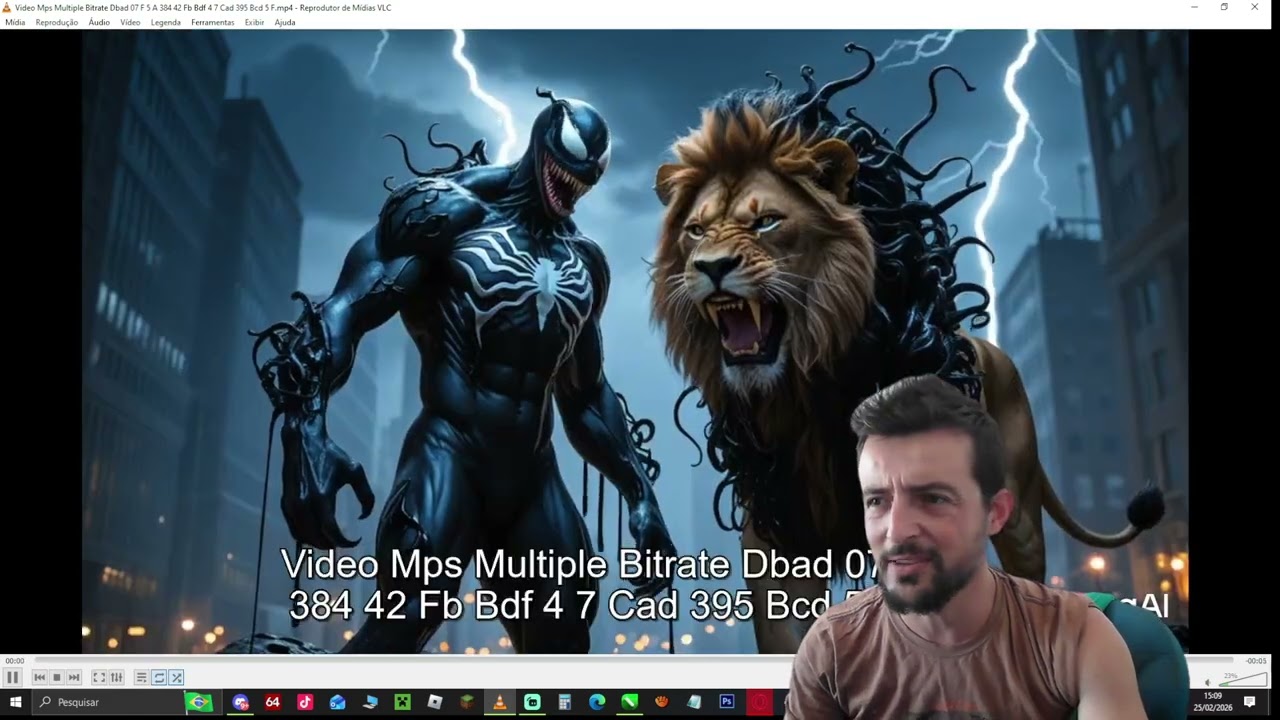This screenshot has height=720, width=1280.
Task: Open the baseball glove taskbar icon
Action: tap(662, 702)
